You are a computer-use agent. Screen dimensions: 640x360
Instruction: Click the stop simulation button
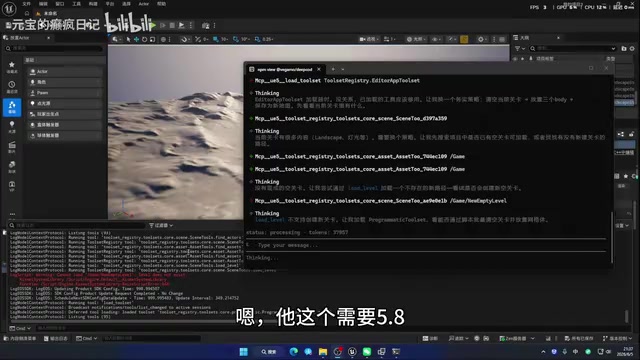(172, 25)
